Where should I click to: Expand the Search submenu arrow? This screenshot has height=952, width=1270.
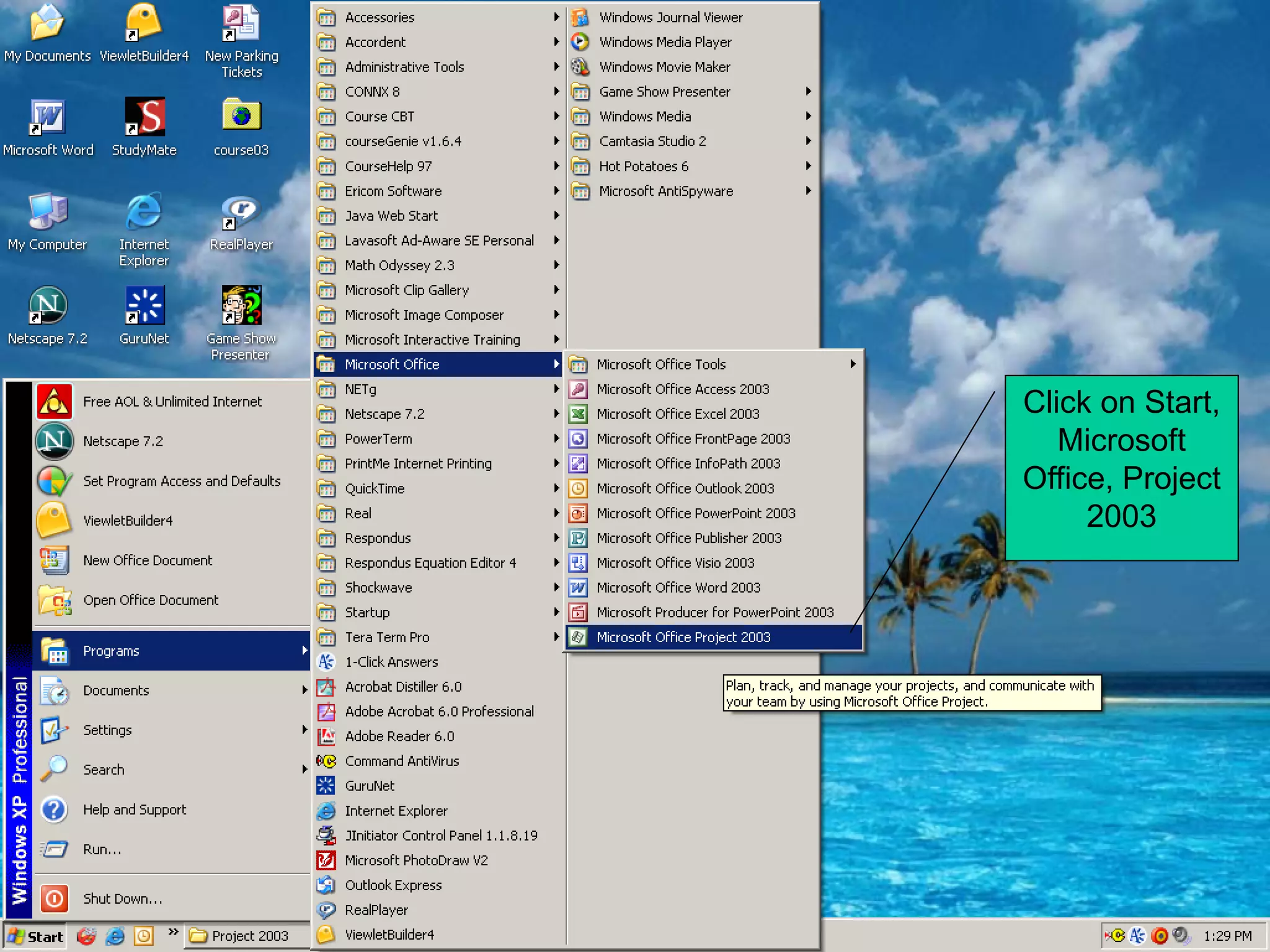304,770
